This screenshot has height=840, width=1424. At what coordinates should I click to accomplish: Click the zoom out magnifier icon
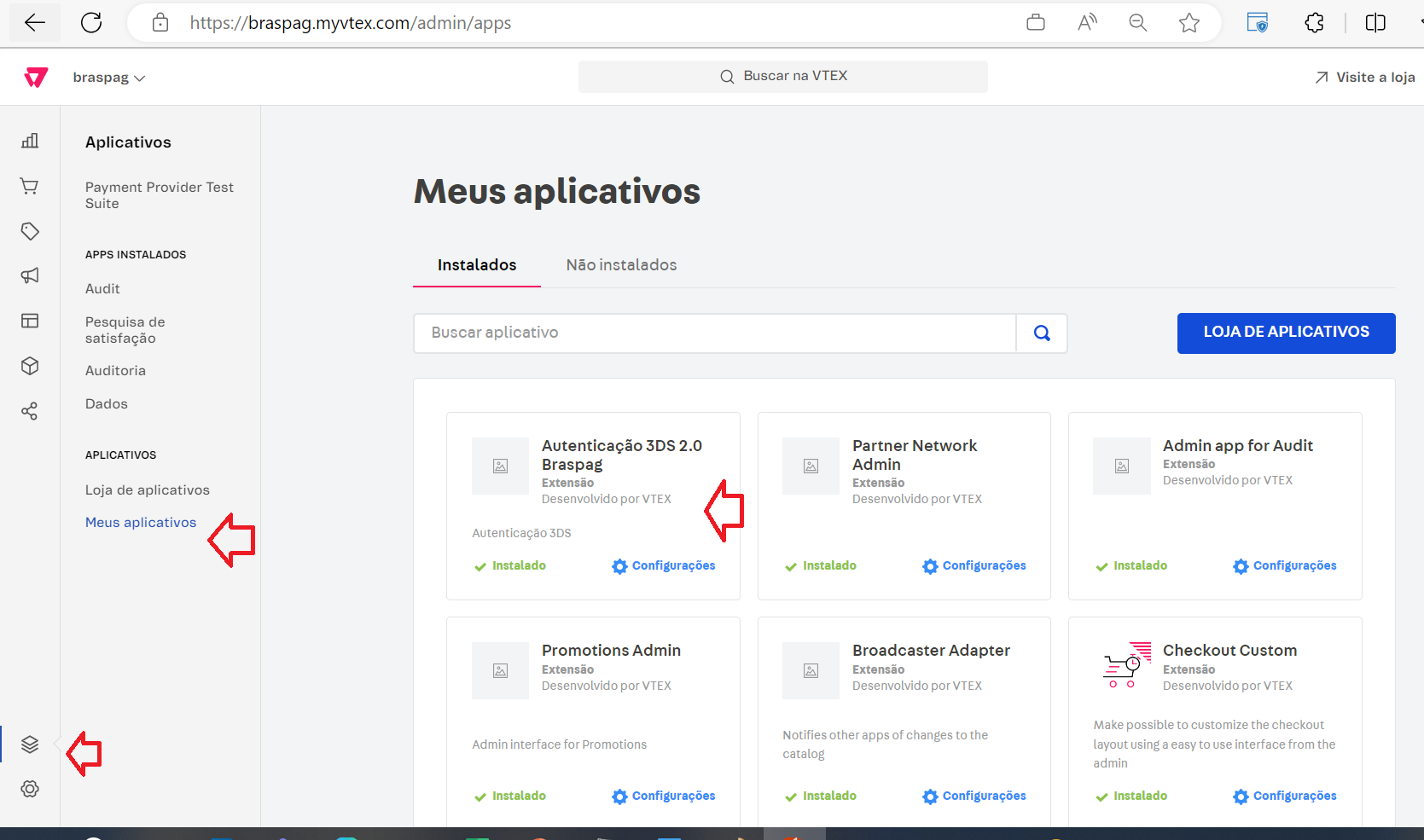[1138, 23]
